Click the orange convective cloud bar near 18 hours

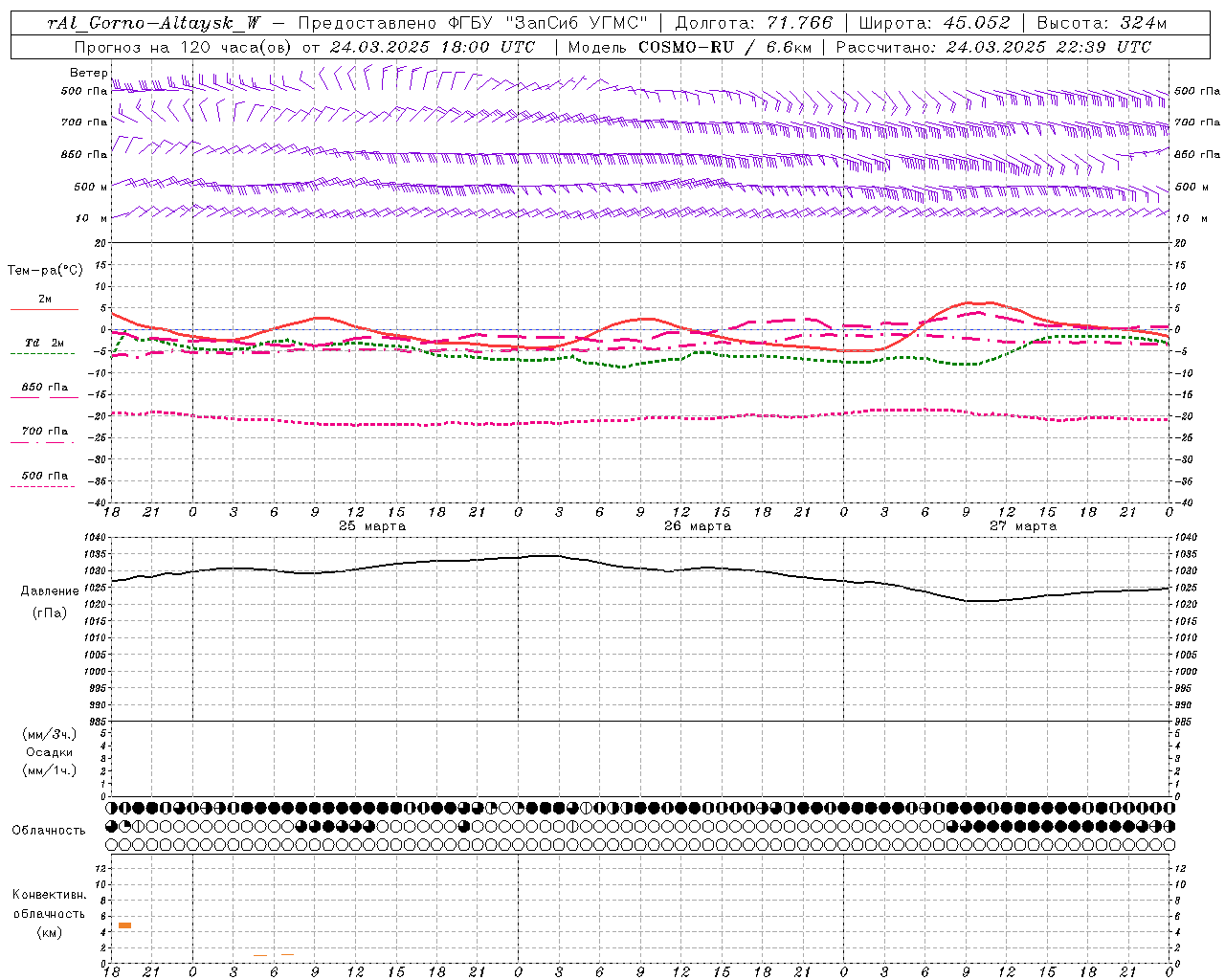[124, 925]
